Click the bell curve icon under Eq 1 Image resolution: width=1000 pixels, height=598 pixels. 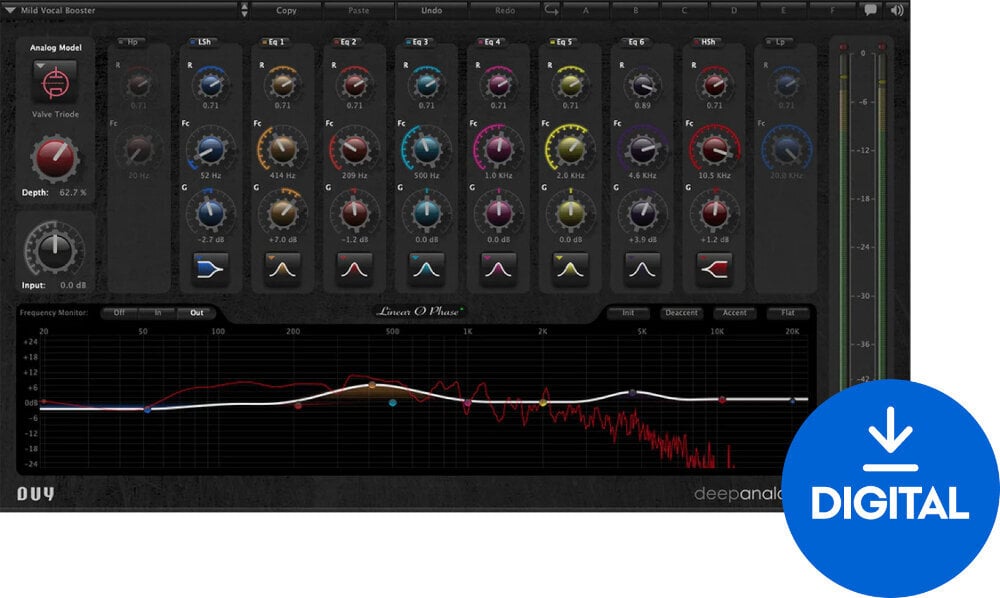(x=283, y=268)
